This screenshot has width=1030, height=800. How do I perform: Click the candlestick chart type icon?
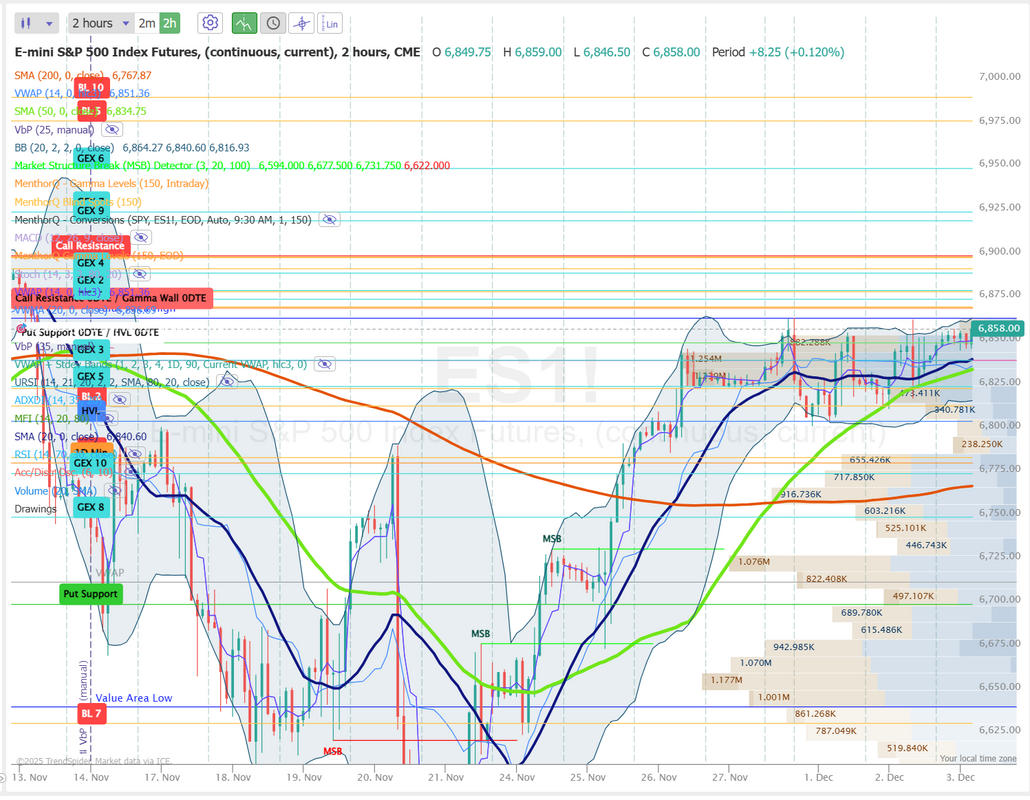(27, 23)
